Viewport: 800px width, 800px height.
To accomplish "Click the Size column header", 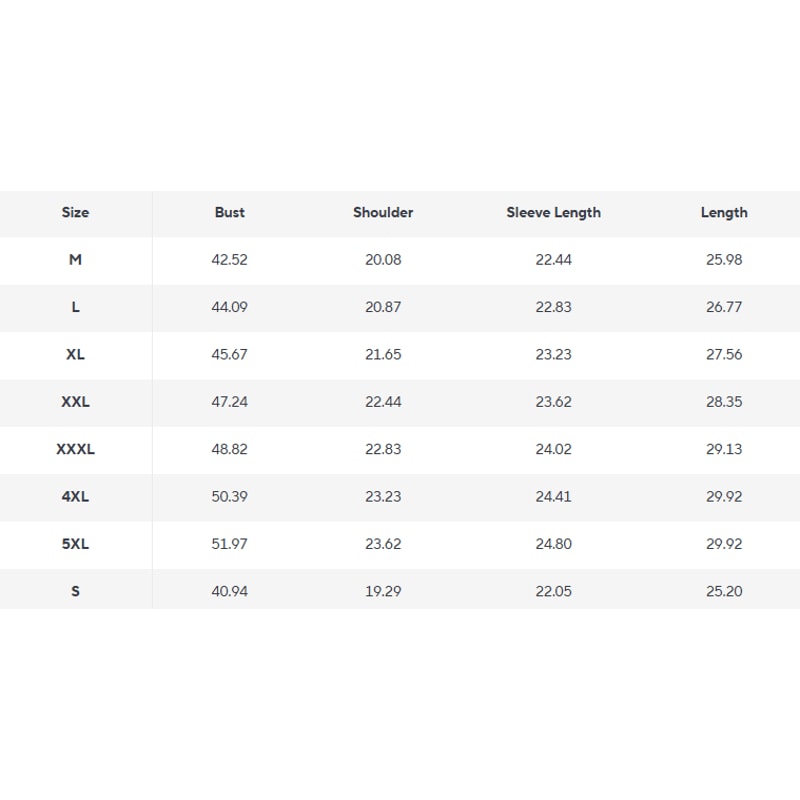I will (x=75, y=212).
